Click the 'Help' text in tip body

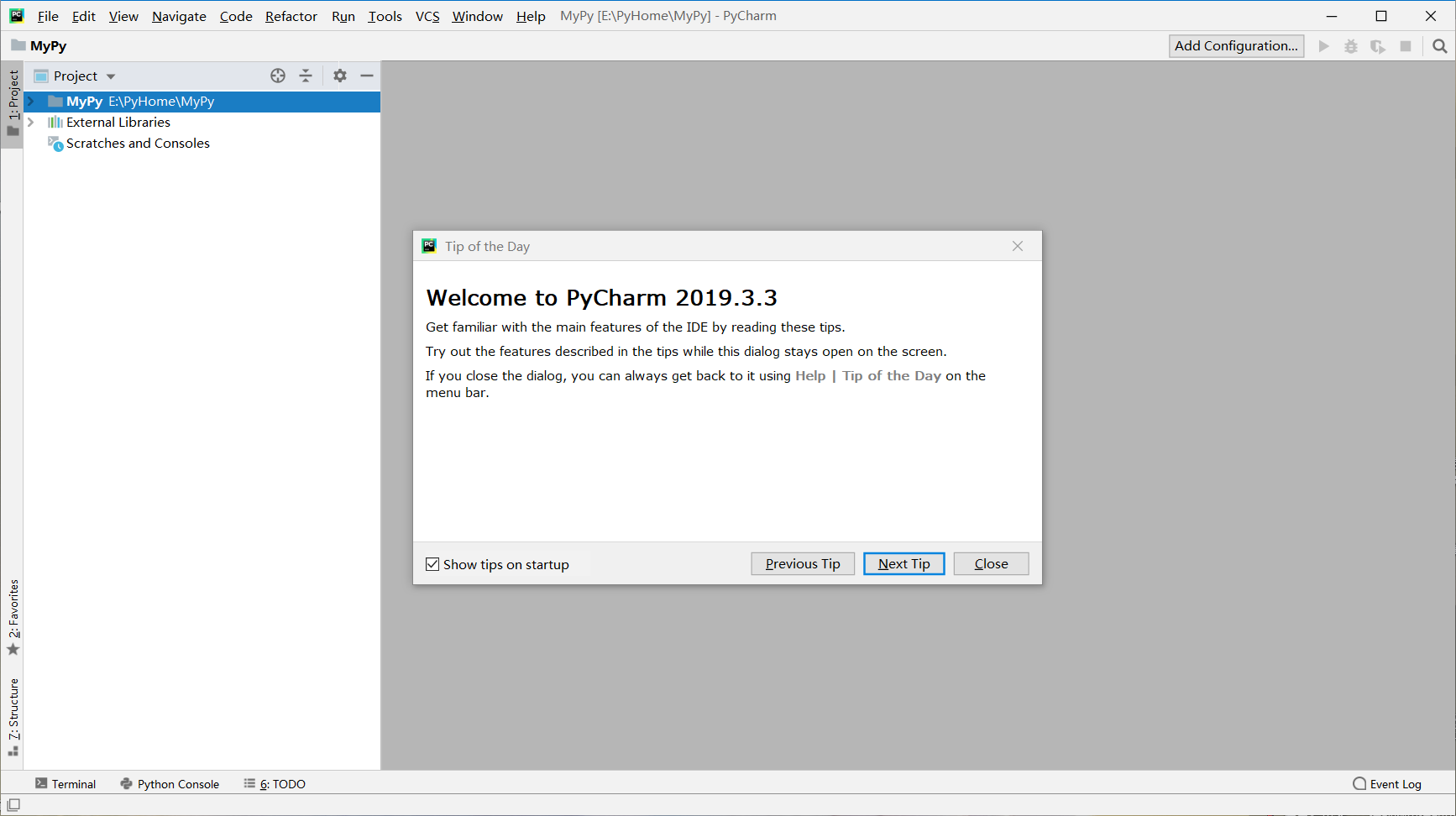pyautogui.click(x=810, y=376)
